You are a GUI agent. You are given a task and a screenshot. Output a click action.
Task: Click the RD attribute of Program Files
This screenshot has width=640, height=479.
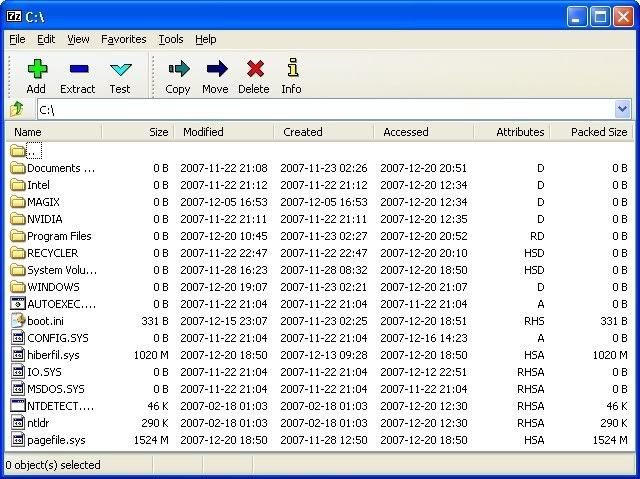tap(537, 236)
